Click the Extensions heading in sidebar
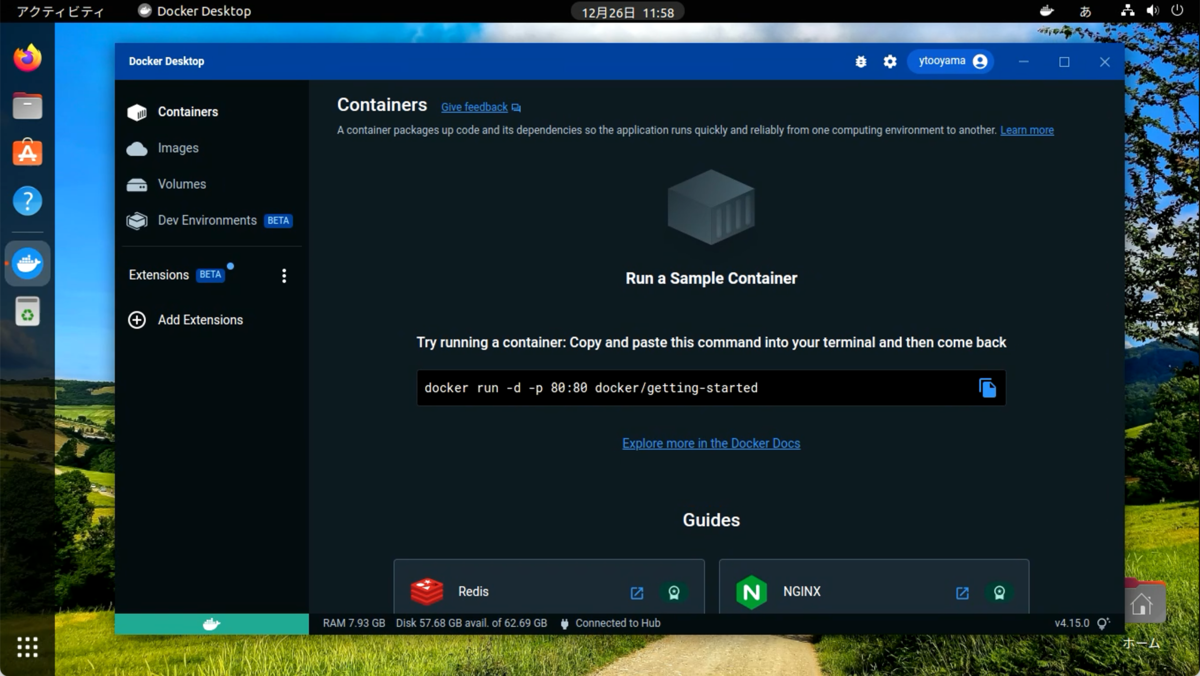The image size is (1200, 676). pyautogui.click(x=159, y=275)
